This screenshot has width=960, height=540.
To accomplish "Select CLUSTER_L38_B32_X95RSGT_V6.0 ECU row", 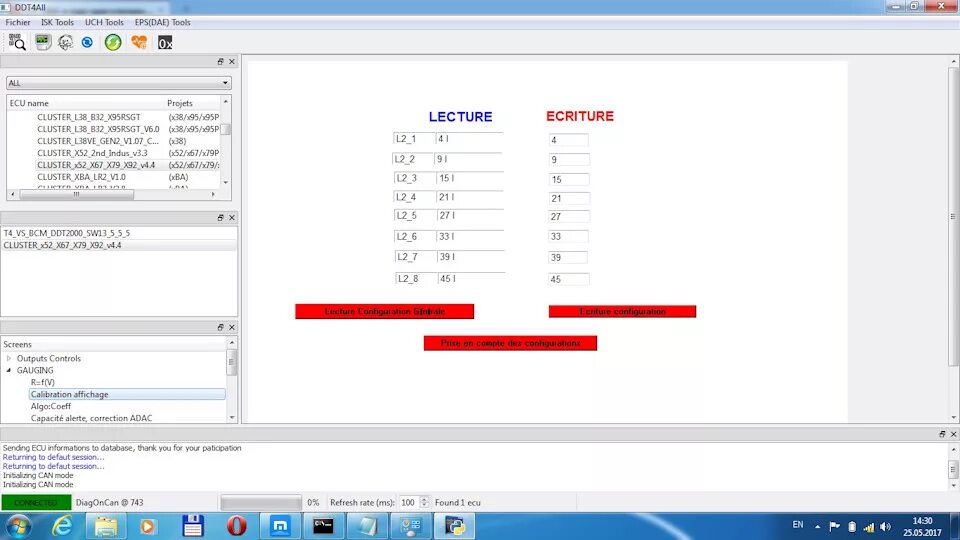I will (x=98, y=129).
